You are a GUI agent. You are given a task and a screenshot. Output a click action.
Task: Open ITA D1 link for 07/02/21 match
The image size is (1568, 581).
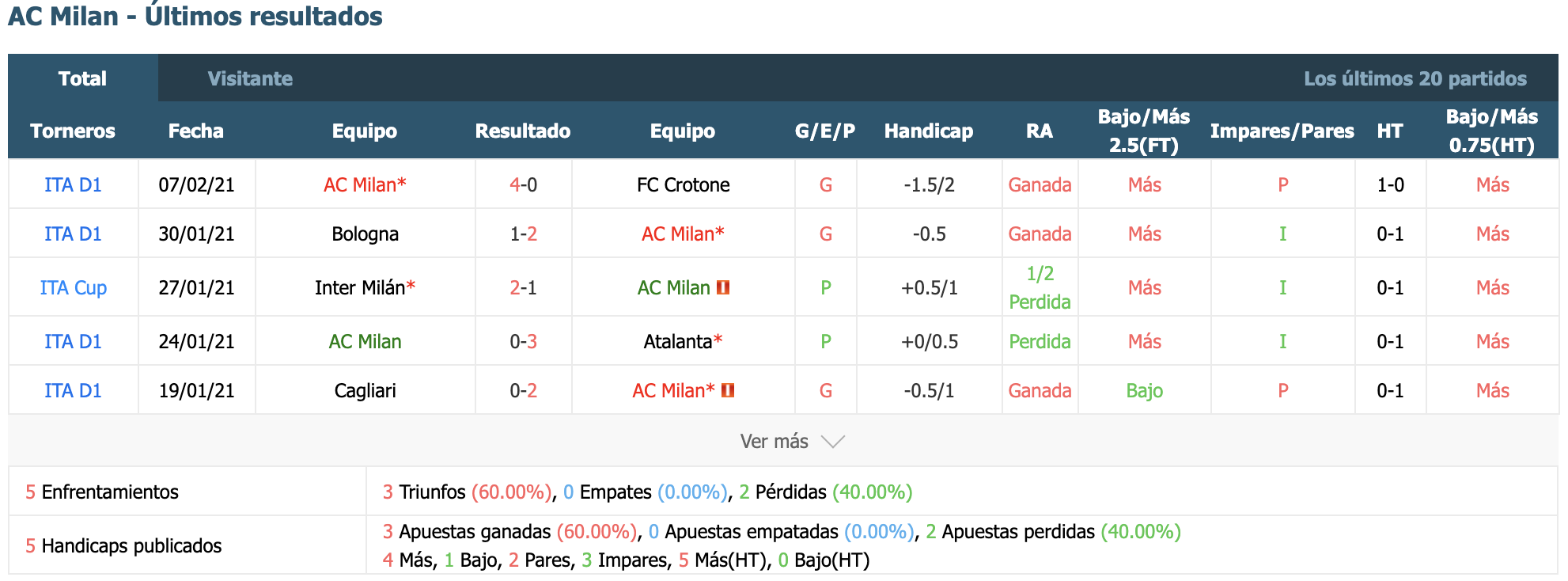(74, 184)
